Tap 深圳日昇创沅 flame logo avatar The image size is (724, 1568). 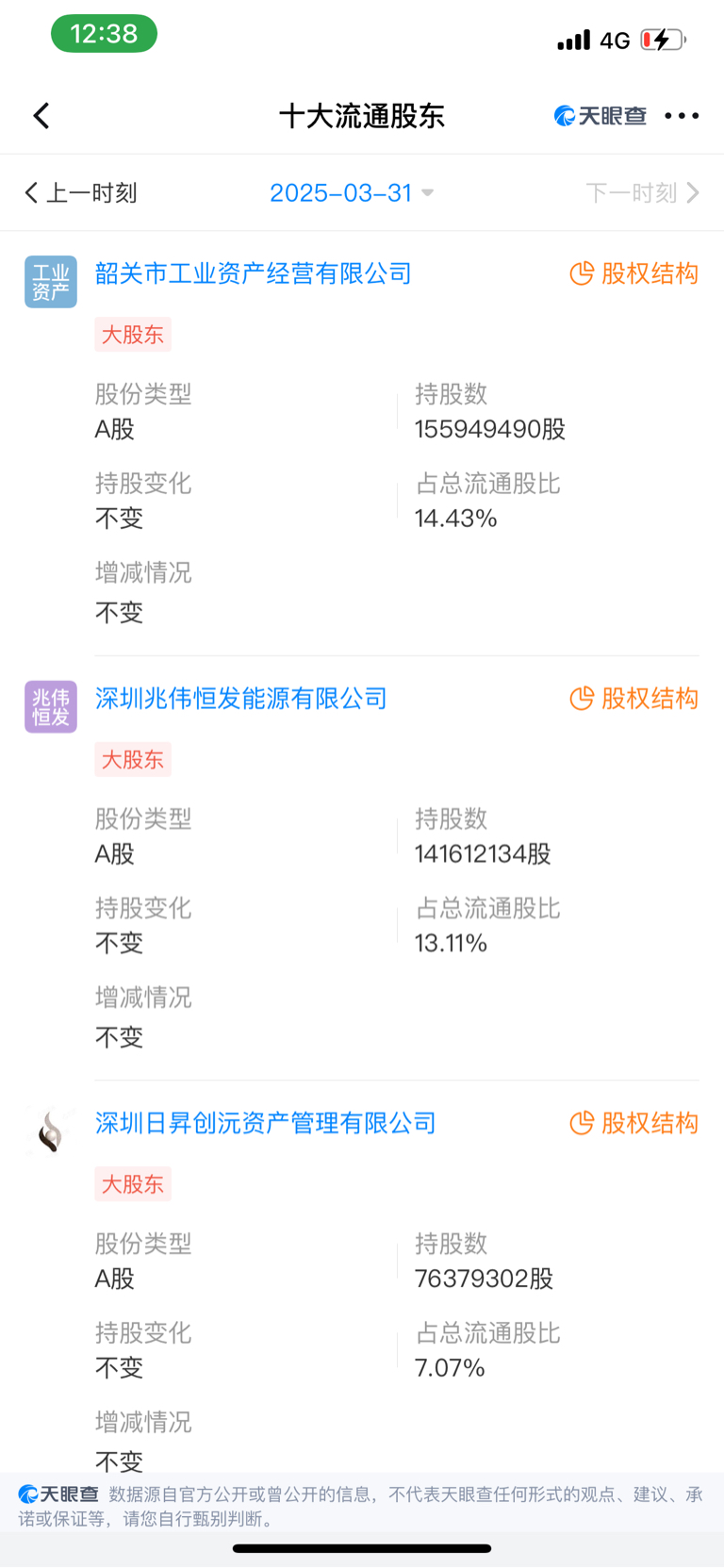[x=51, y=1131]
